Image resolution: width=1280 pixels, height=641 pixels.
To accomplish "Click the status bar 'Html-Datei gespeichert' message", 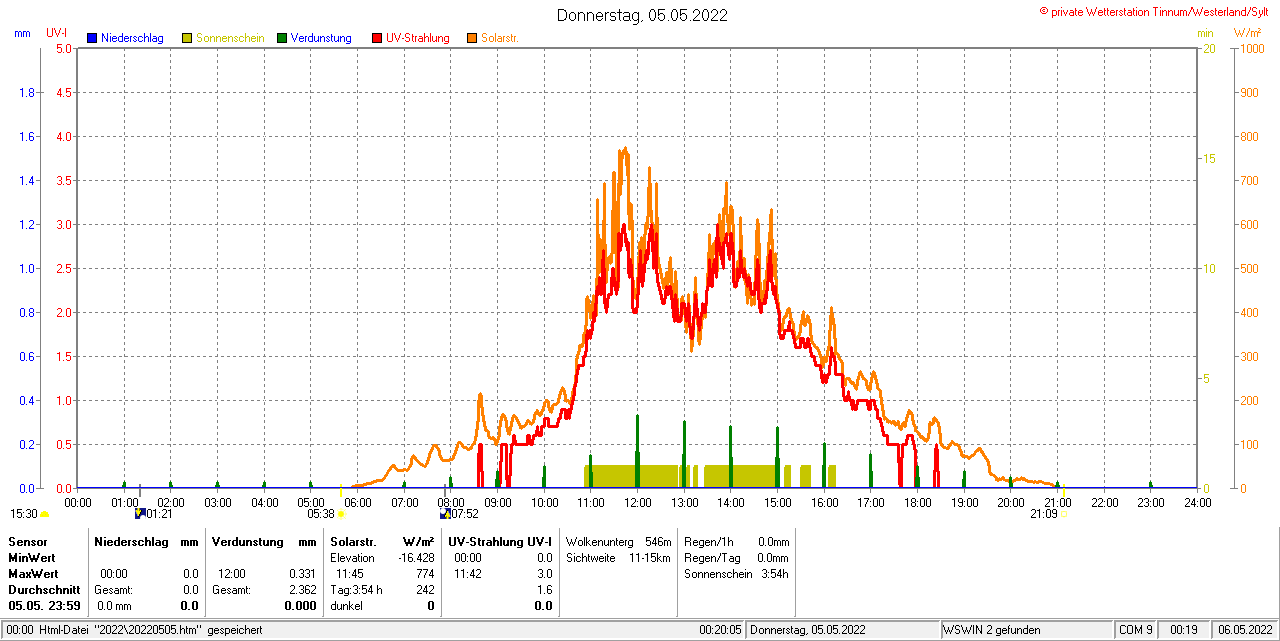I will (134, 630).
